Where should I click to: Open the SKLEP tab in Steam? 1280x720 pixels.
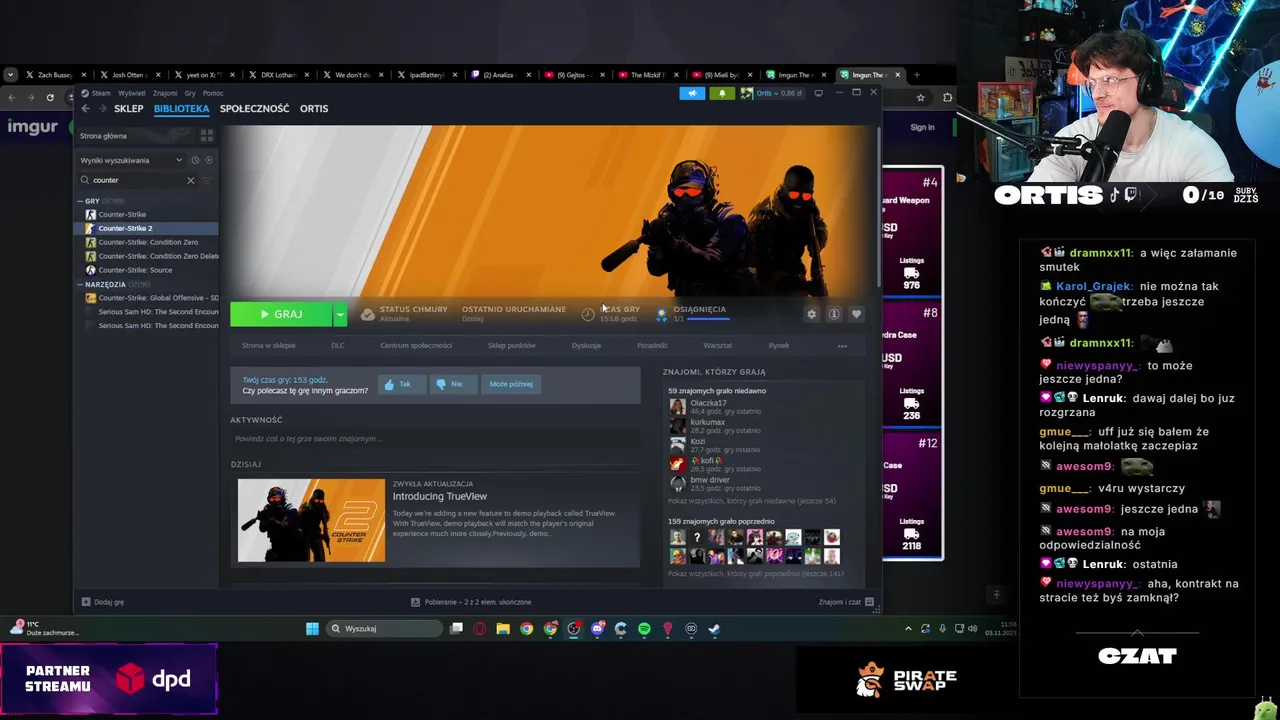[x=128, y=108]
